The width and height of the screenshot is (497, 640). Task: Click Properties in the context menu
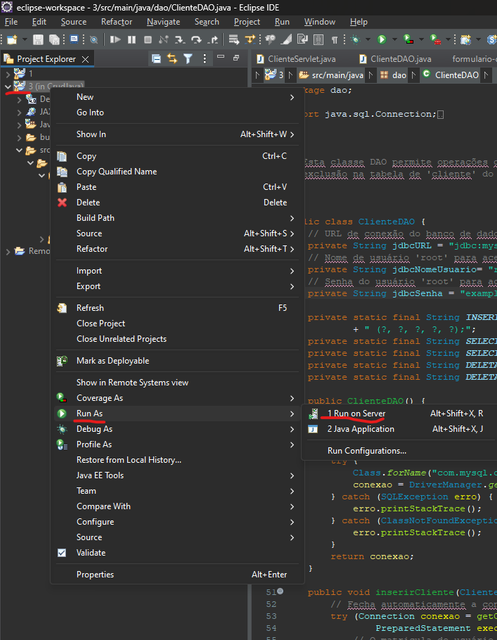[95, 574]
